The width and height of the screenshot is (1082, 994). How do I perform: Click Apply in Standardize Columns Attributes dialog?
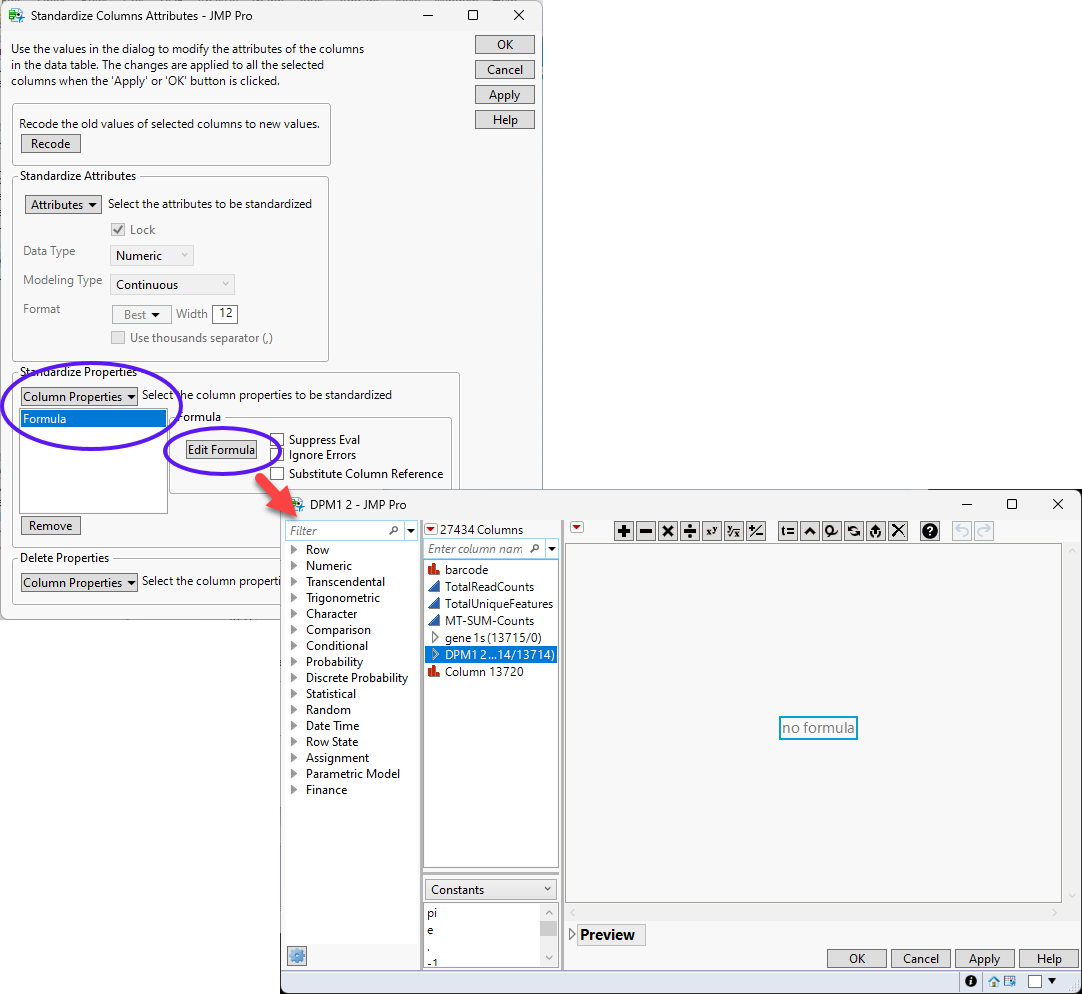504,95
